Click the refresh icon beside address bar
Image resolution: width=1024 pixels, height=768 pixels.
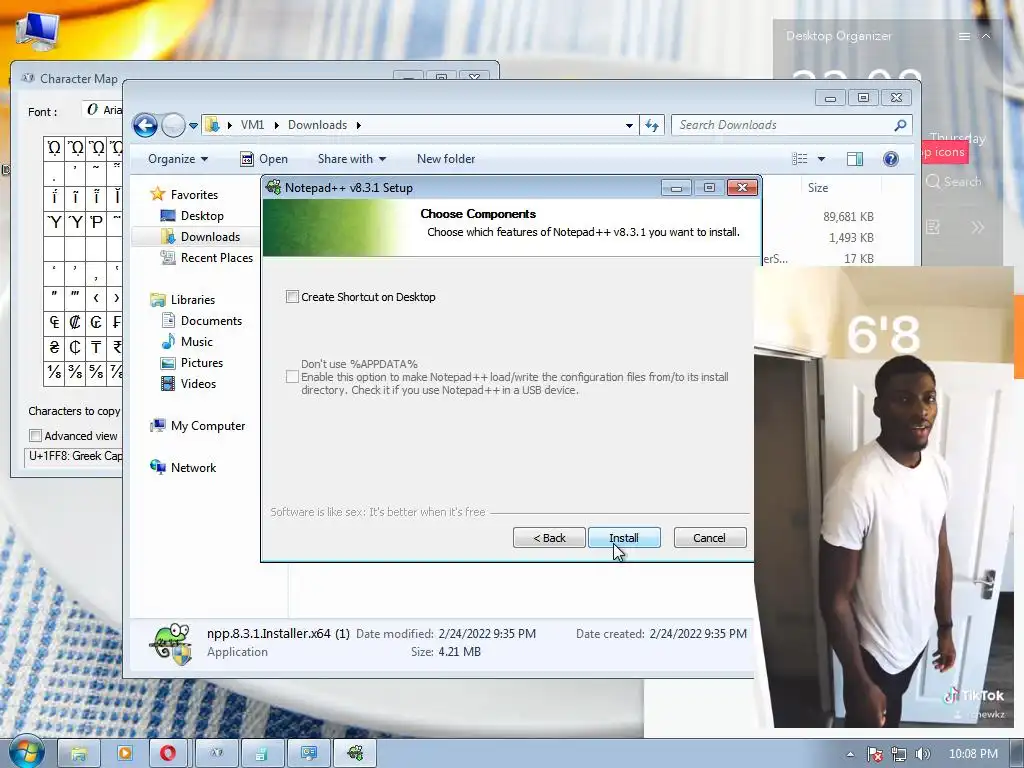click(x=652, y=125)
